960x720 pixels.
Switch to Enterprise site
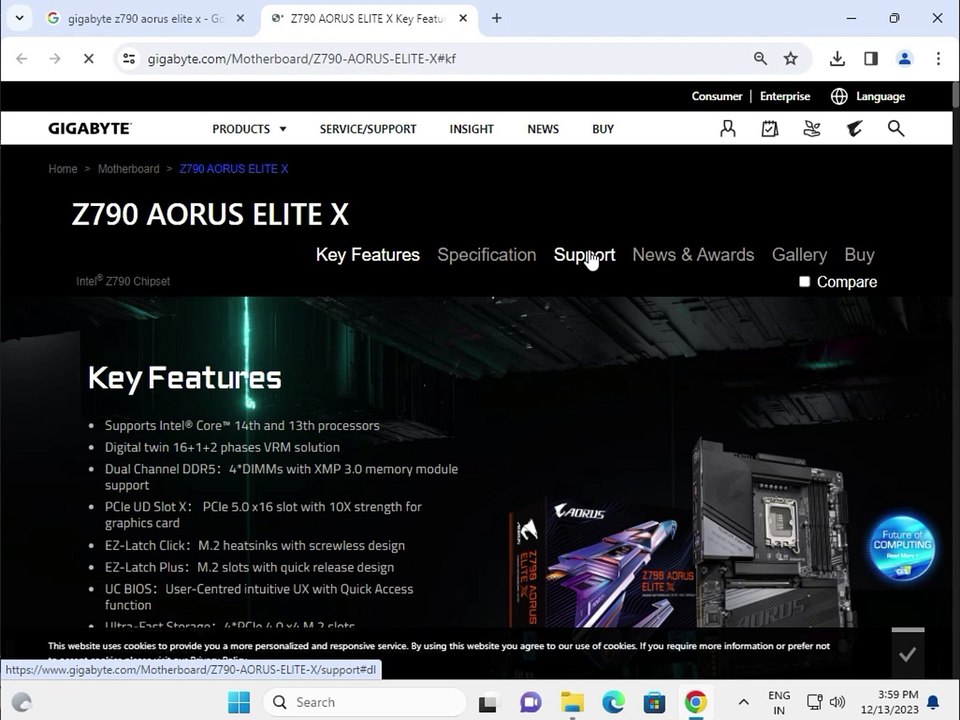point(784,96)
